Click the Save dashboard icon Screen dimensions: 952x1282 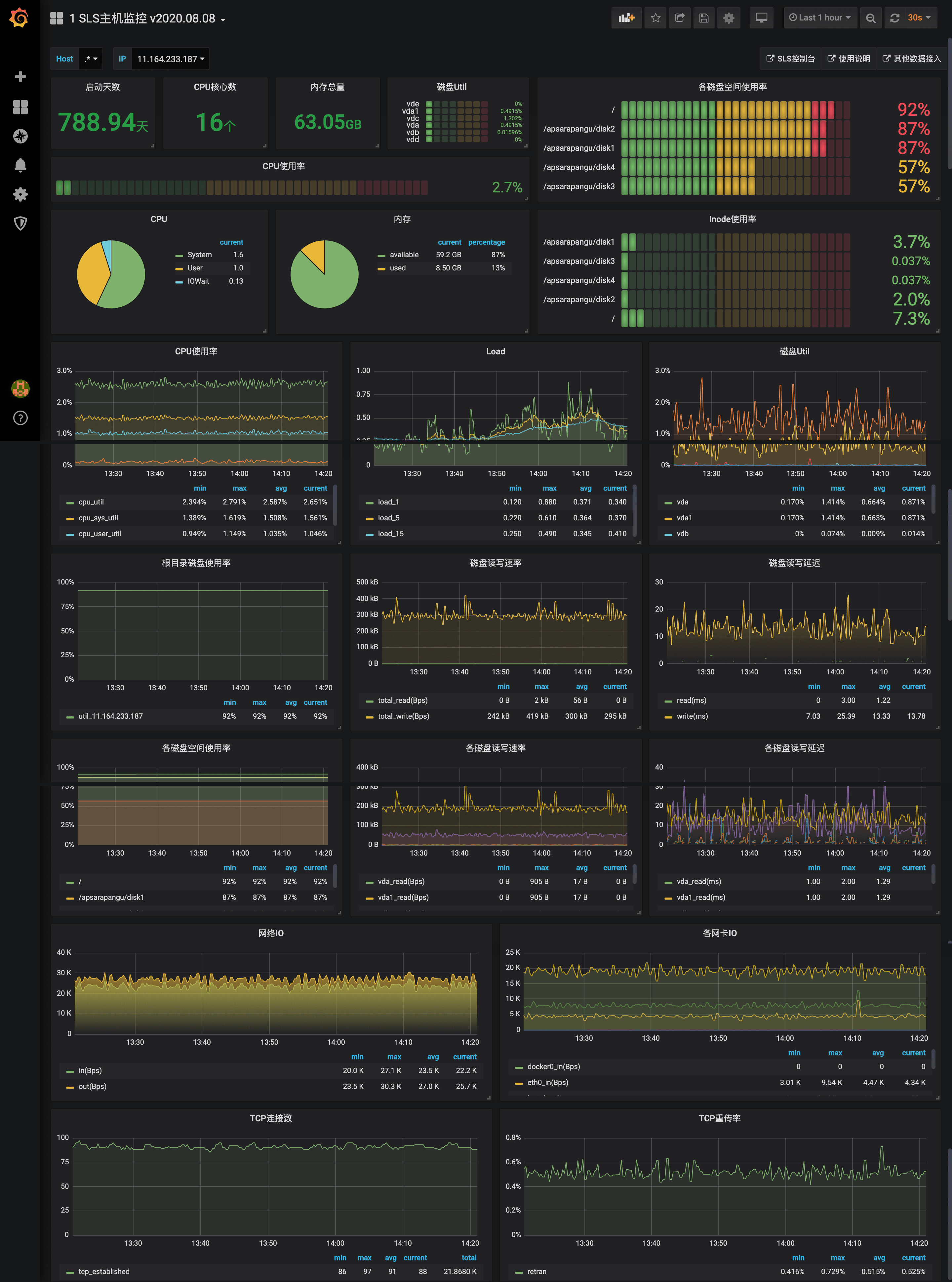[704, 18]
